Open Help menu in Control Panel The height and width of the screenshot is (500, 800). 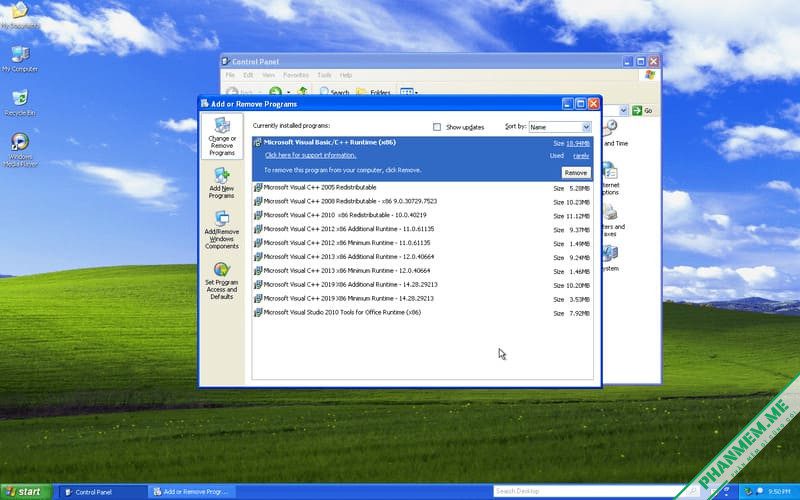pos(346,75)
